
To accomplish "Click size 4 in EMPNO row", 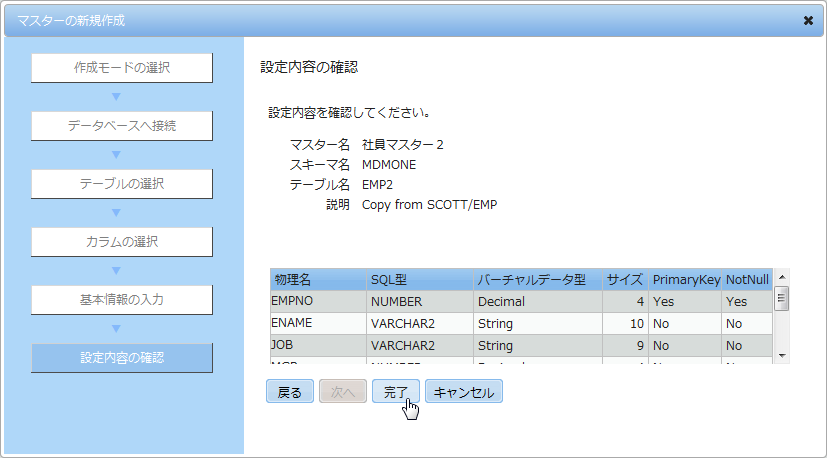I will pyautogui.click(x=625, y=301).
